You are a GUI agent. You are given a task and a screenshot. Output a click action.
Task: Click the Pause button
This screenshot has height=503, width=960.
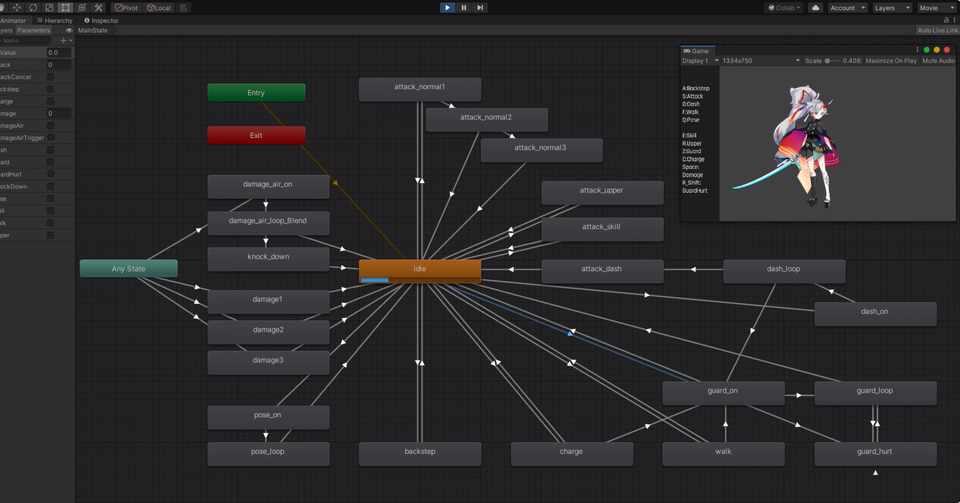pyautogui.click(x=464, y=7)
